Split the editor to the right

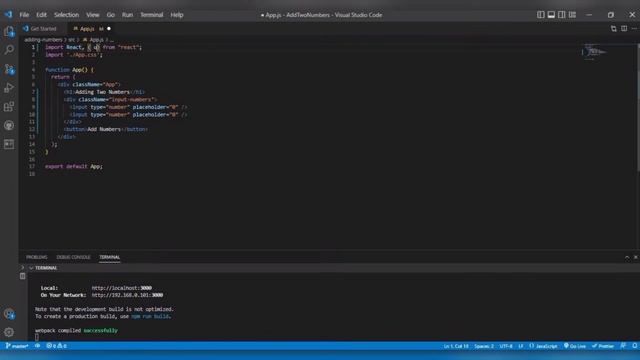[624, 29]
